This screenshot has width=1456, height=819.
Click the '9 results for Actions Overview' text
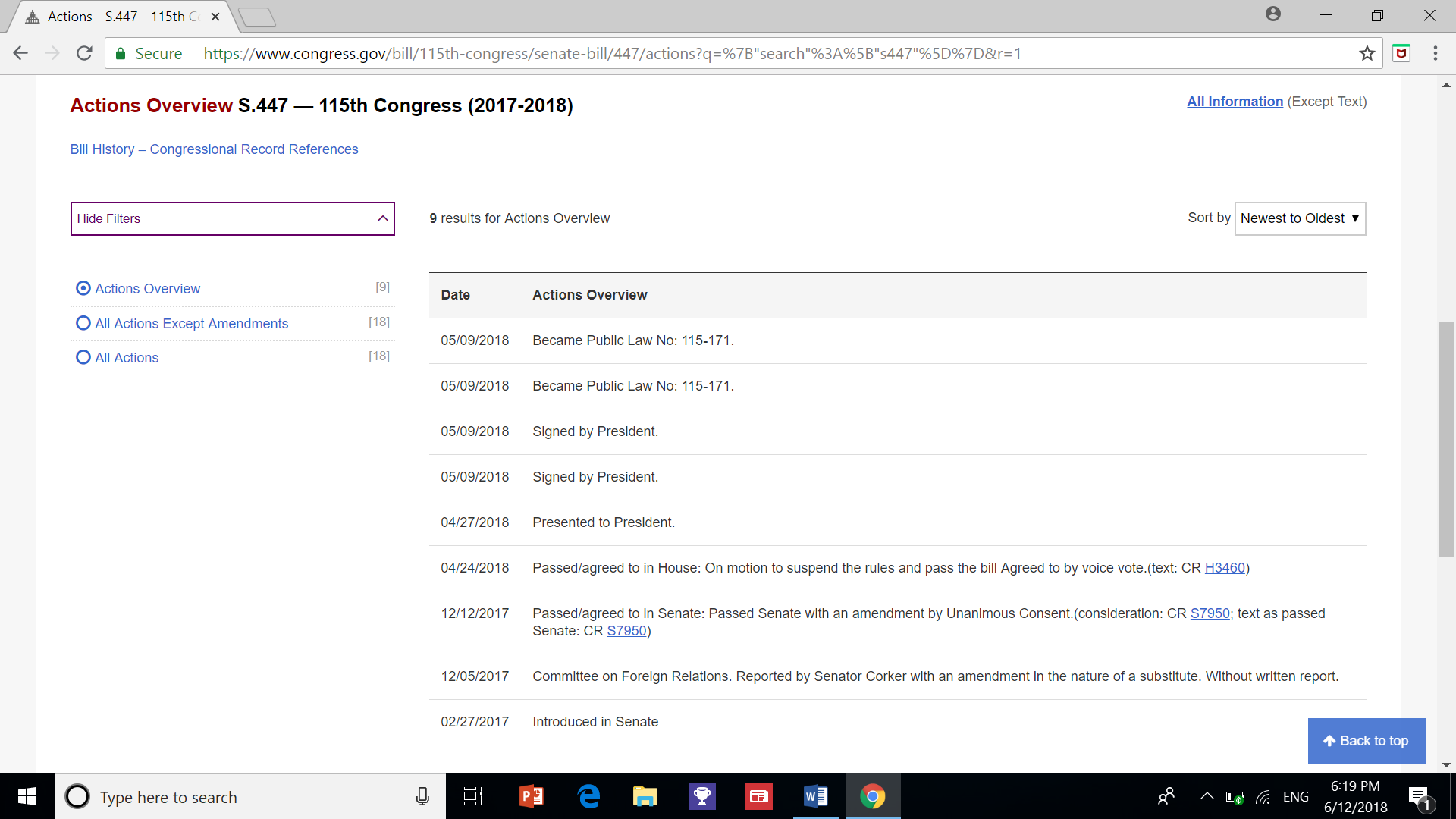(519, 218)
